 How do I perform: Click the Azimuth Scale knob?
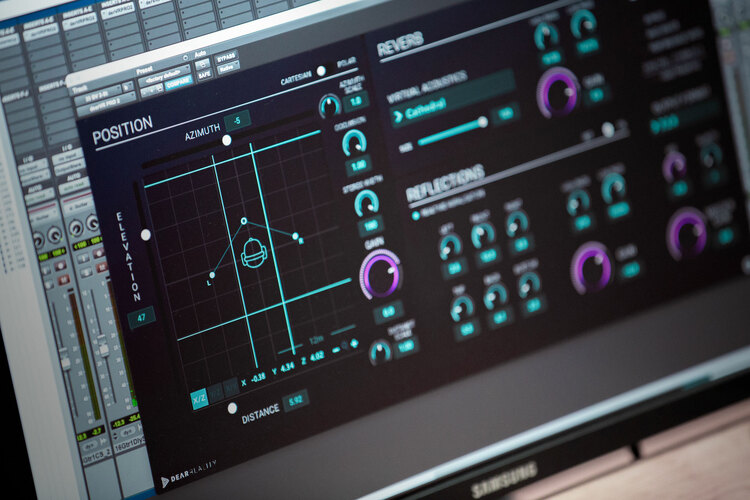[330, 105]
